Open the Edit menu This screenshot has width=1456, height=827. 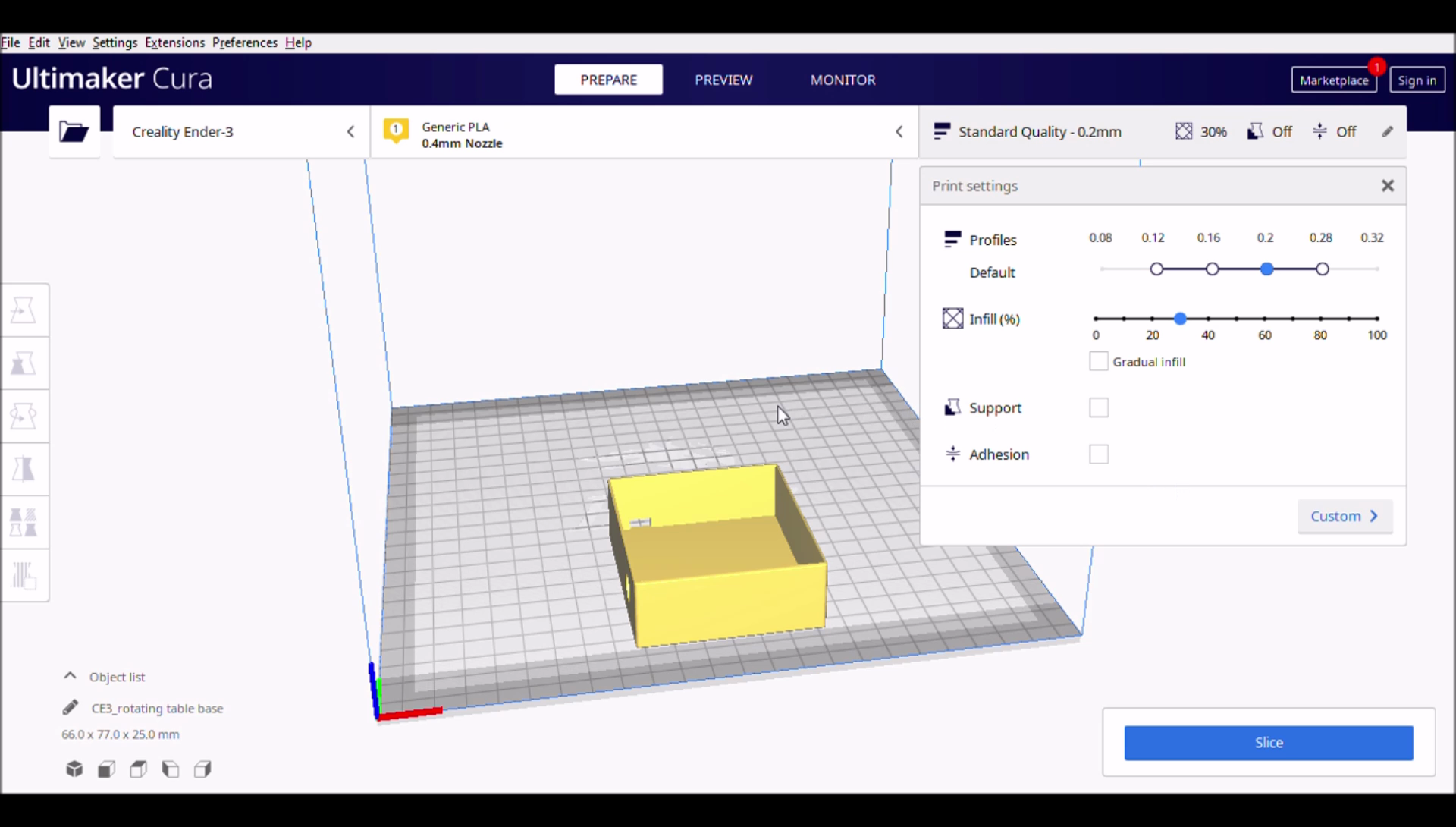coord(39,42)
